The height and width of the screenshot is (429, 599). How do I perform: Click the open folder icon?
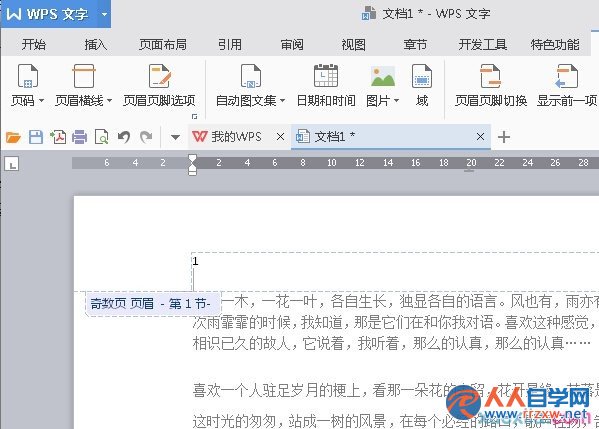coord(13,137)
